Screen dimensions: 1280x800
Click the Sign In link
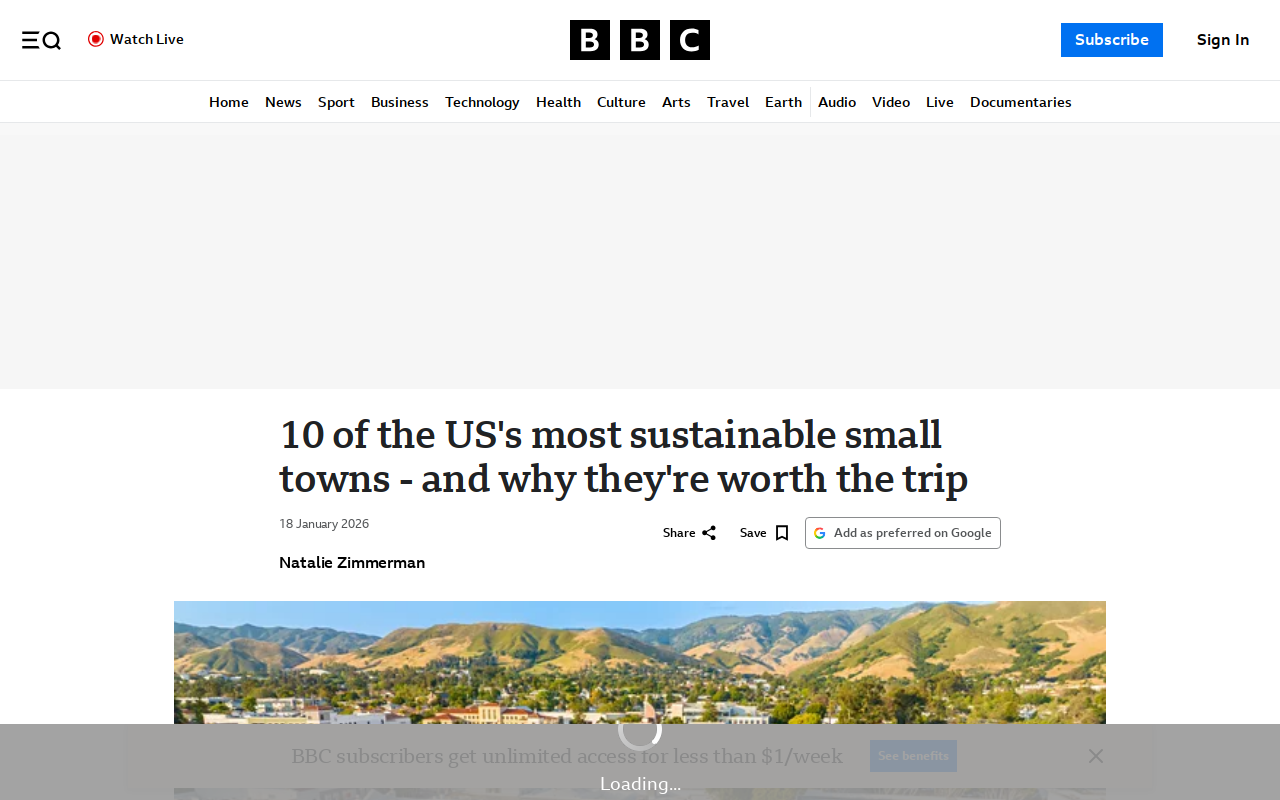[x=1223, y=40]
